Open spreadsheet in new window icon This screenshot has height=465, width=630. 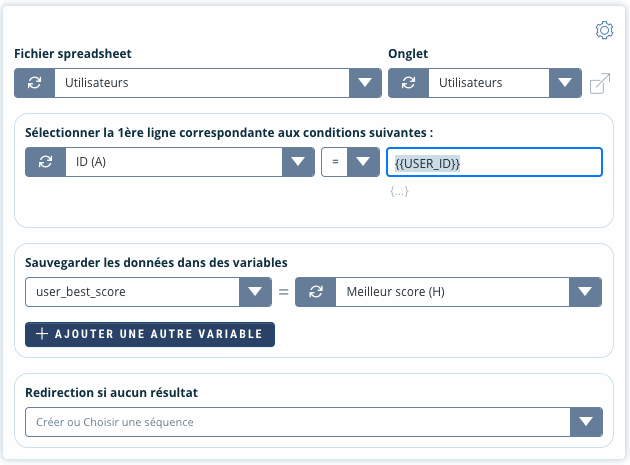(x=600, y=84)
